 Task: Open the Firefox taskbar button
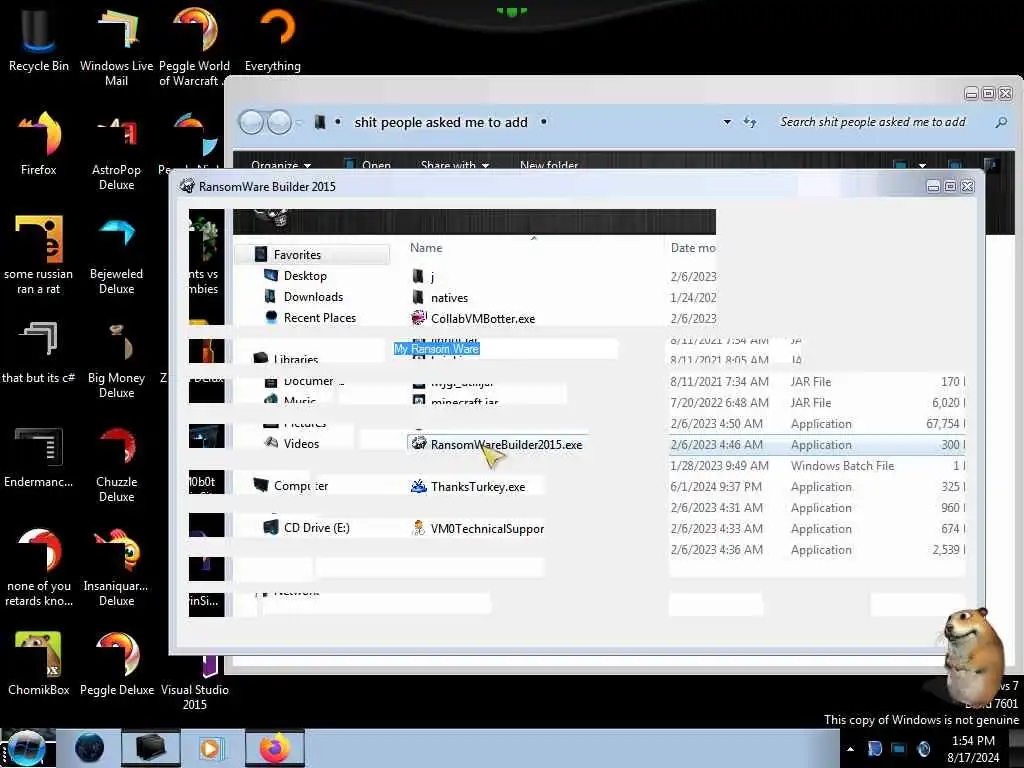[275, 748]
